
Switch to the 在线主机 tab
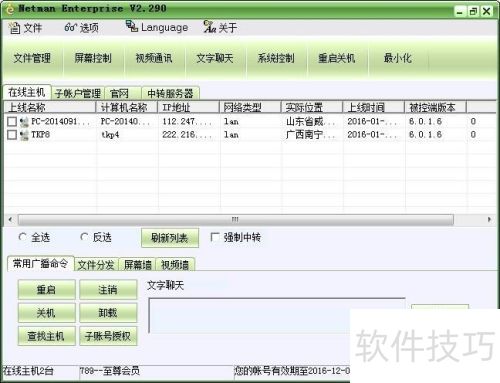click(x=27, y=92)
